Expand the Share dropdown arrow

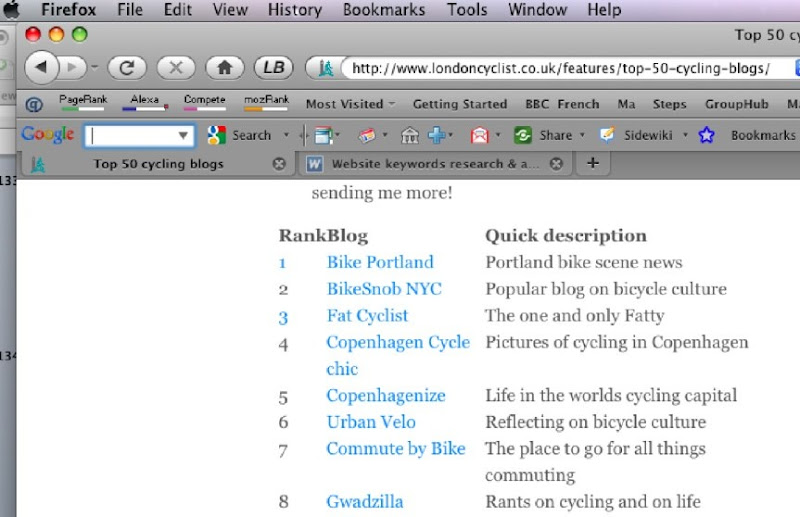pyautogui.click(x=582, y=135)
